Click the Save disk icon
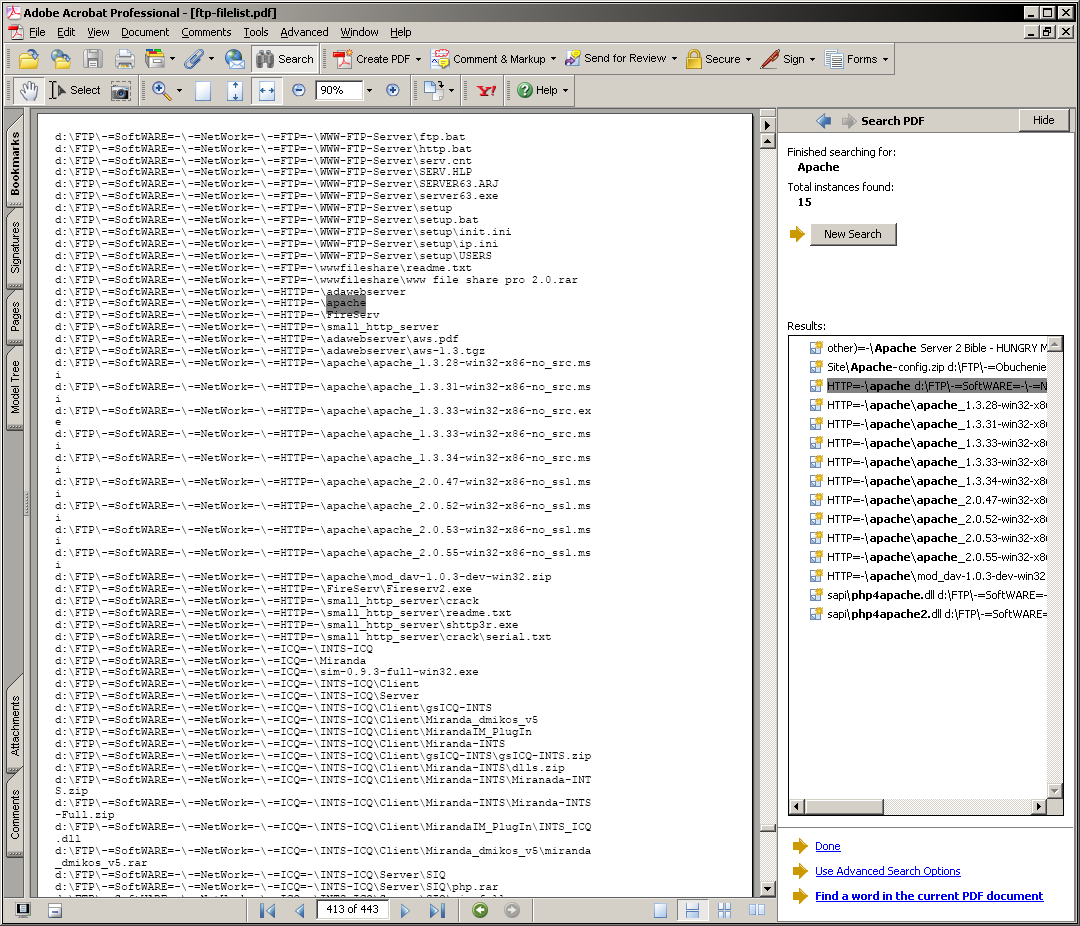Screen dimensions: 1080x926 coord(92,59)
